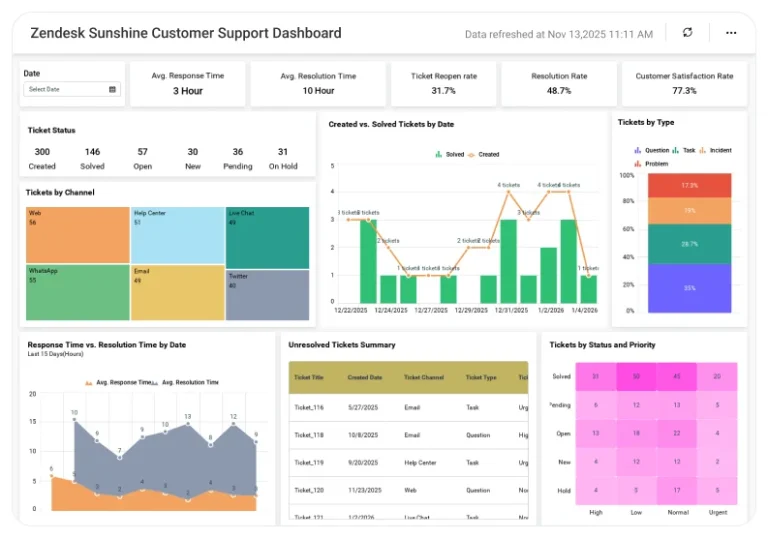Viewport: 768px width, 538px height.
Task: Click the refresh data icon
Action: (x=687, y=32)
